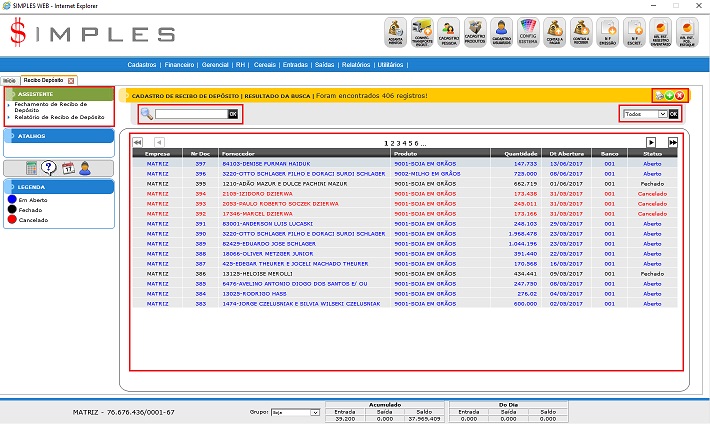The image size is (710, 424).
Task: Jump to page 3 of results
Action: tap(396, 143)
